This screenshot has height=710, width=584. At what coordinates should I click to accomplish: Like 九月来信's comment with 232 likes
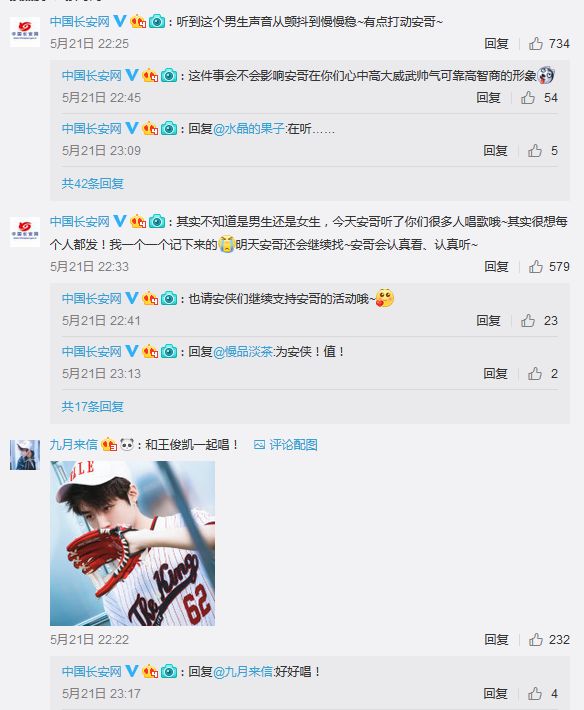(x=536, y=639)
